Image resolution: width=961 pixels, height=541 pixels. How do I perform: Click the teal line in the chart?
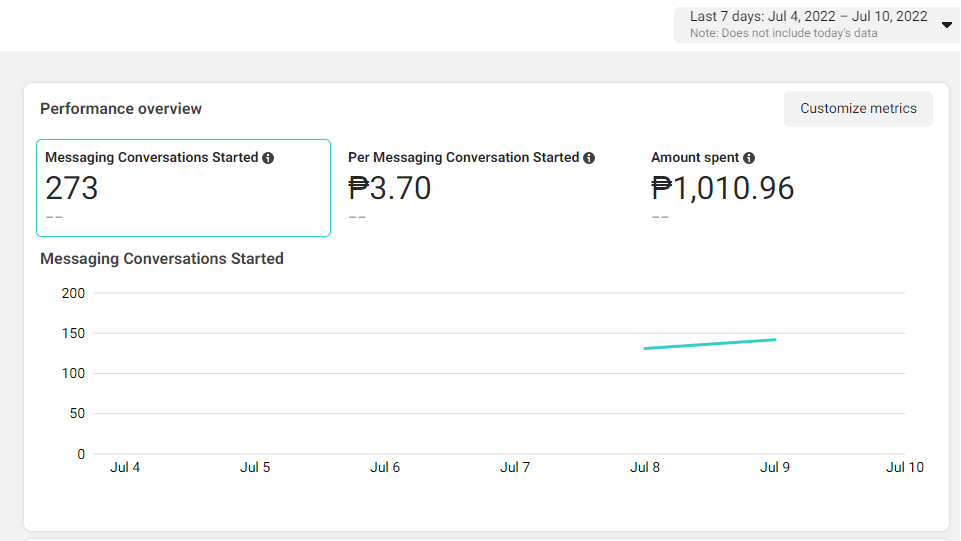[710, 344]
